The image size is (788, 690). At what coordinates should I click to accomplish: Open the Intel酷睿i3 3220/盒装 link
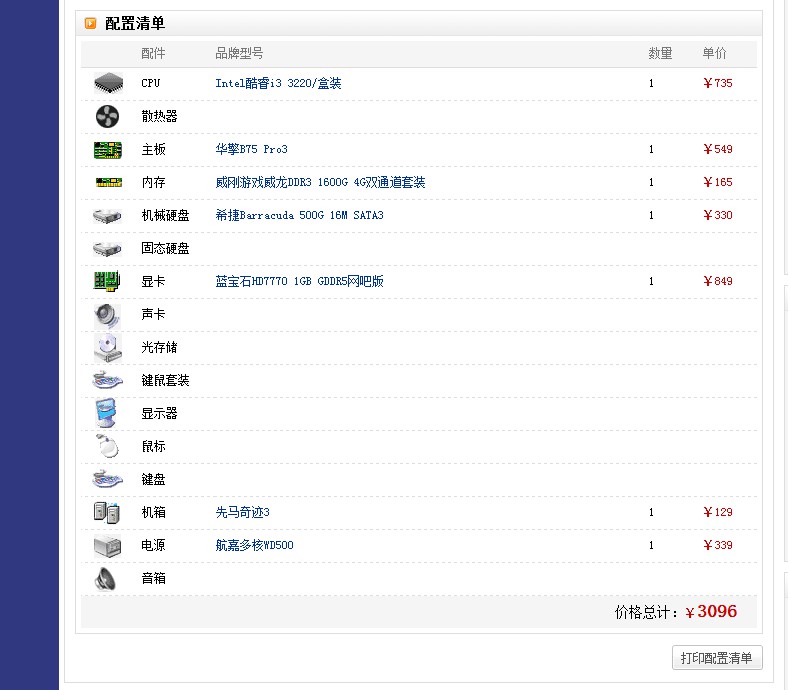[278, 83]
